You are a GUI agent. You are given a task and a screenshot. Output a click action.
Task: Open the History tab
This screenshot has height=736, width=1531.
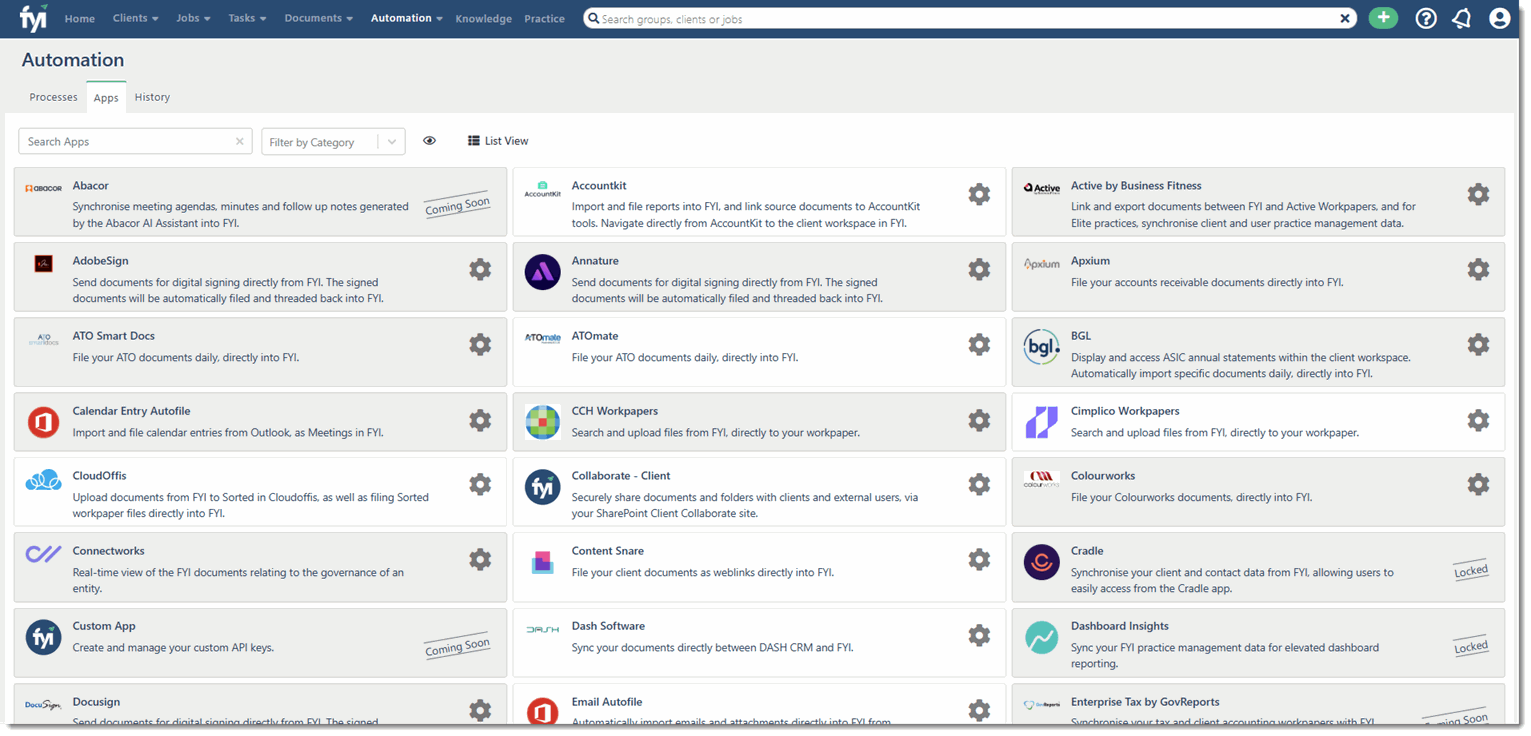tap(151, 96)
